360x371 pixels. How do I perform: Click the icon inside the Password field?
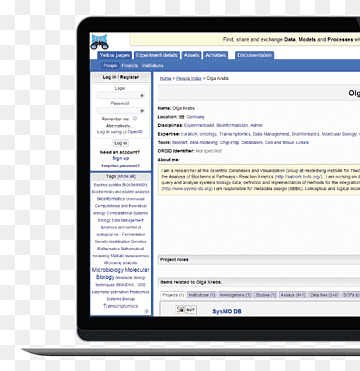pos(142,111)
